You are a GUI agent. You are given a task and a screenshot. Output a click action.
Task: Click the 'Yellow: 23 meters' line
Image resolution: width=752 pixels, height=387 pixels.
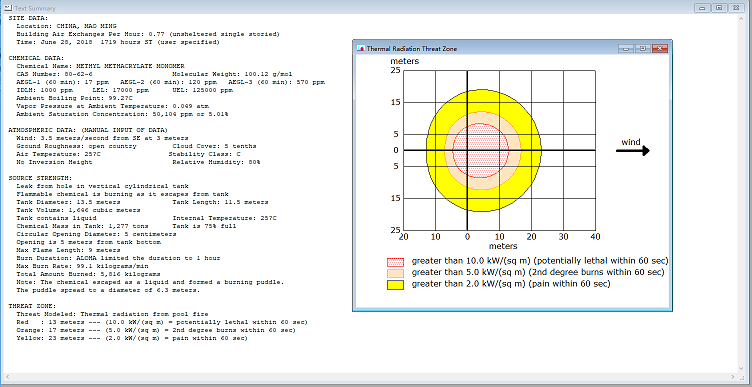[x=132, y=338]
